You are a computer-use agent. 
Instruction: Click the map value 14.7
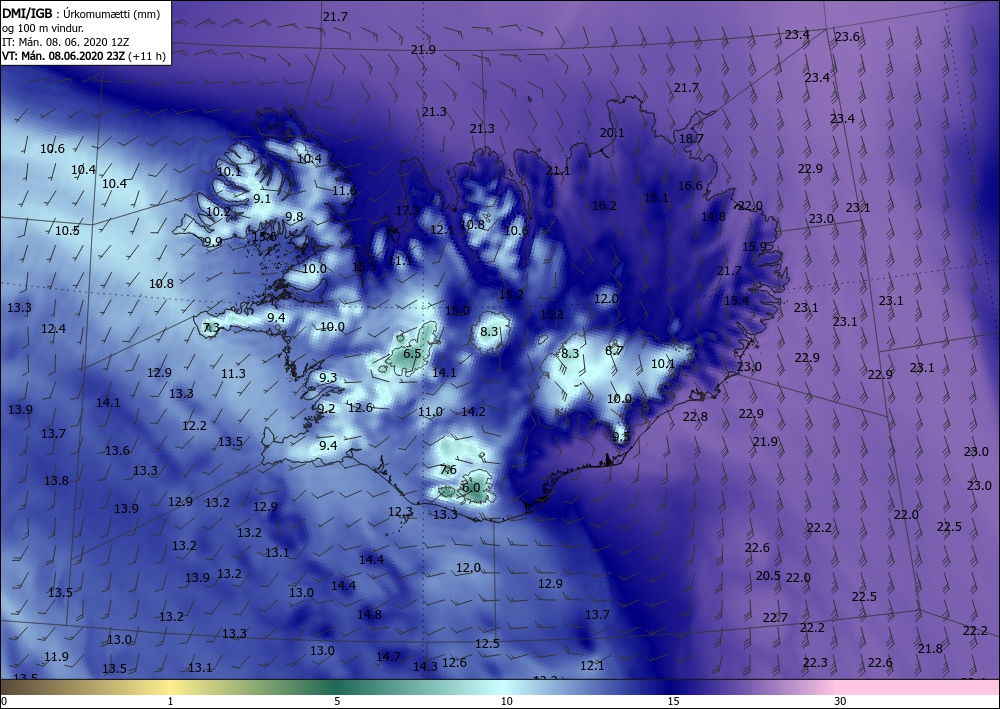coord(388,656)
